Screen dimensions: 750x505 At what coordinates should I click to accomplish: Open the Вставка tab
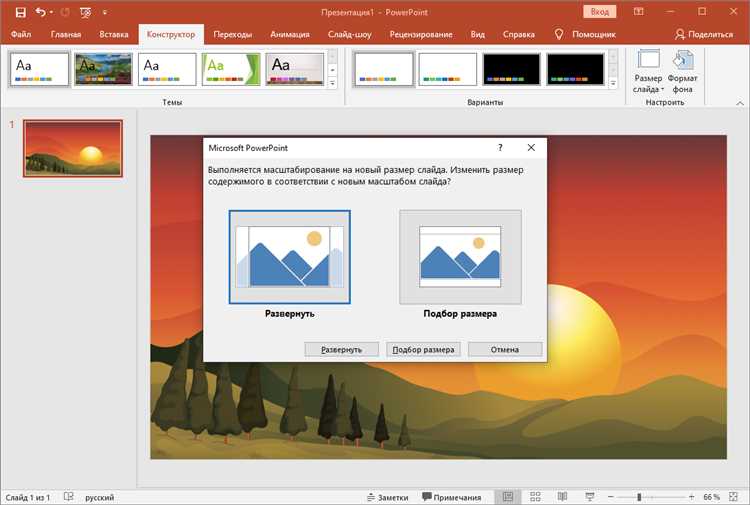coord(114,34)
